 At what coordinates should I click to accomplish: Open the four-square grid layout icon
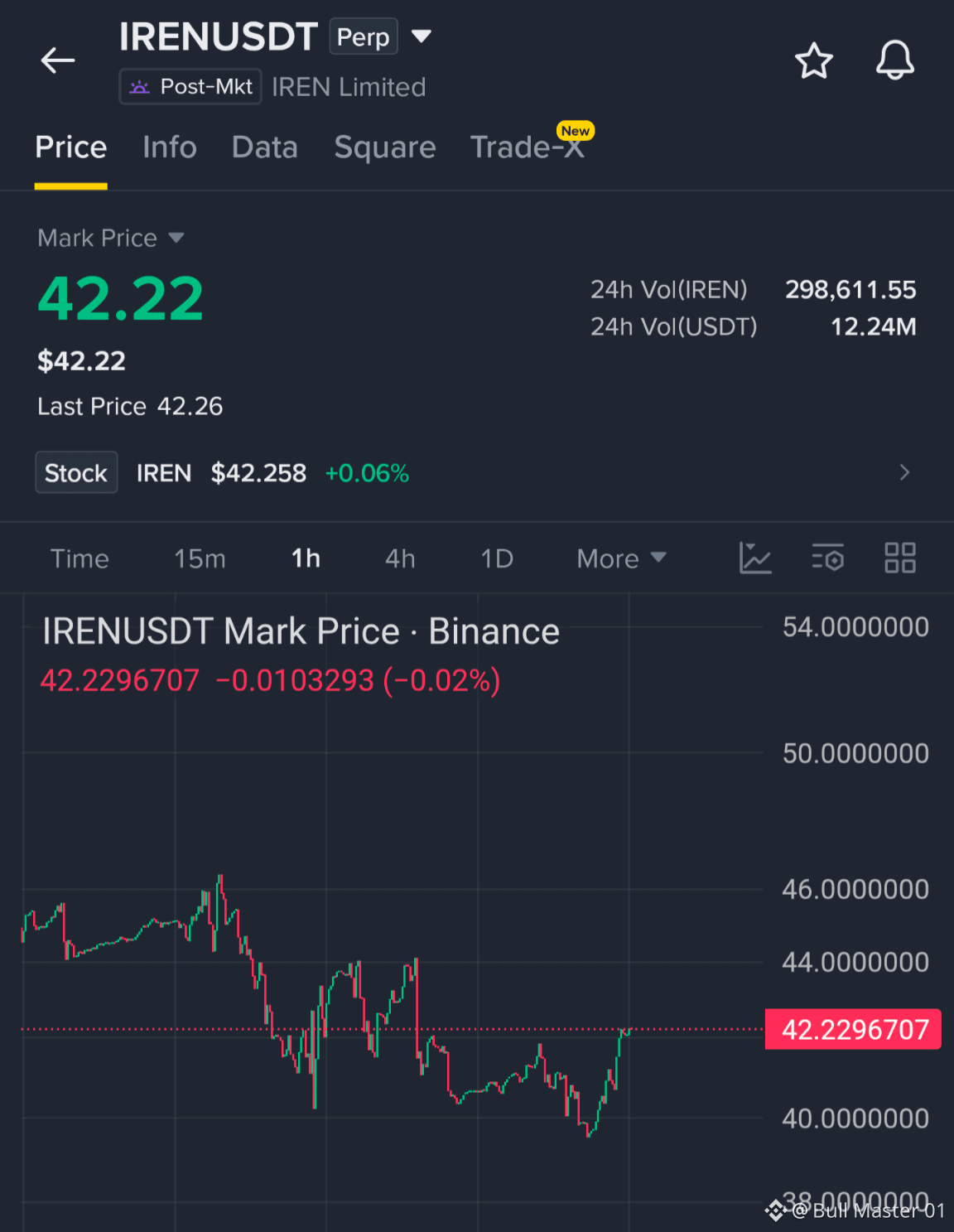[x=899, y=558]
